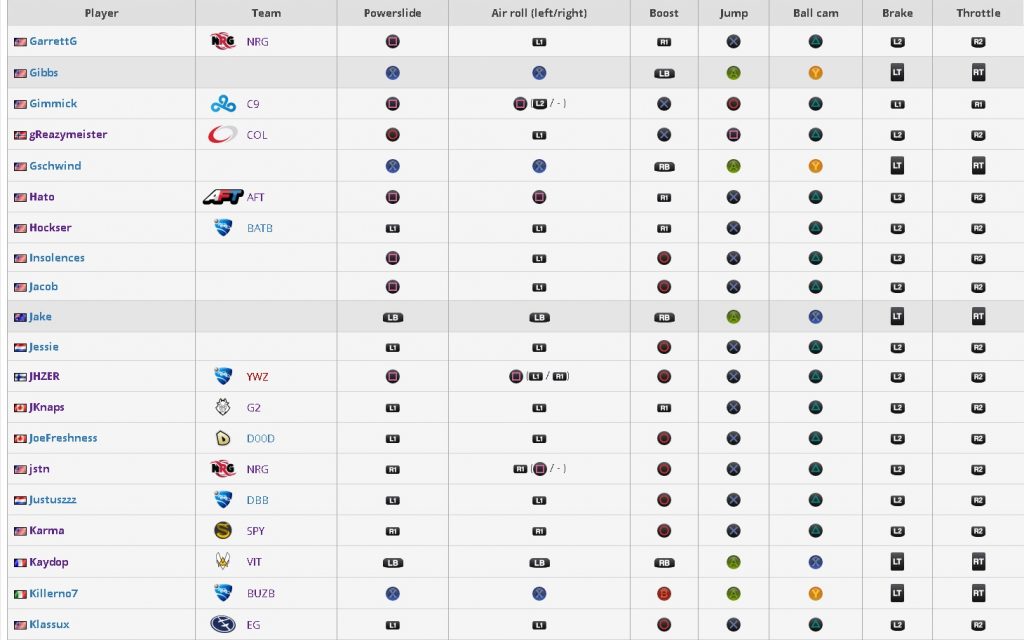Click the AFT logo in Hato's row
Image resolution: width=1024 pixels, height=640 pixels.
coord(223,197)
